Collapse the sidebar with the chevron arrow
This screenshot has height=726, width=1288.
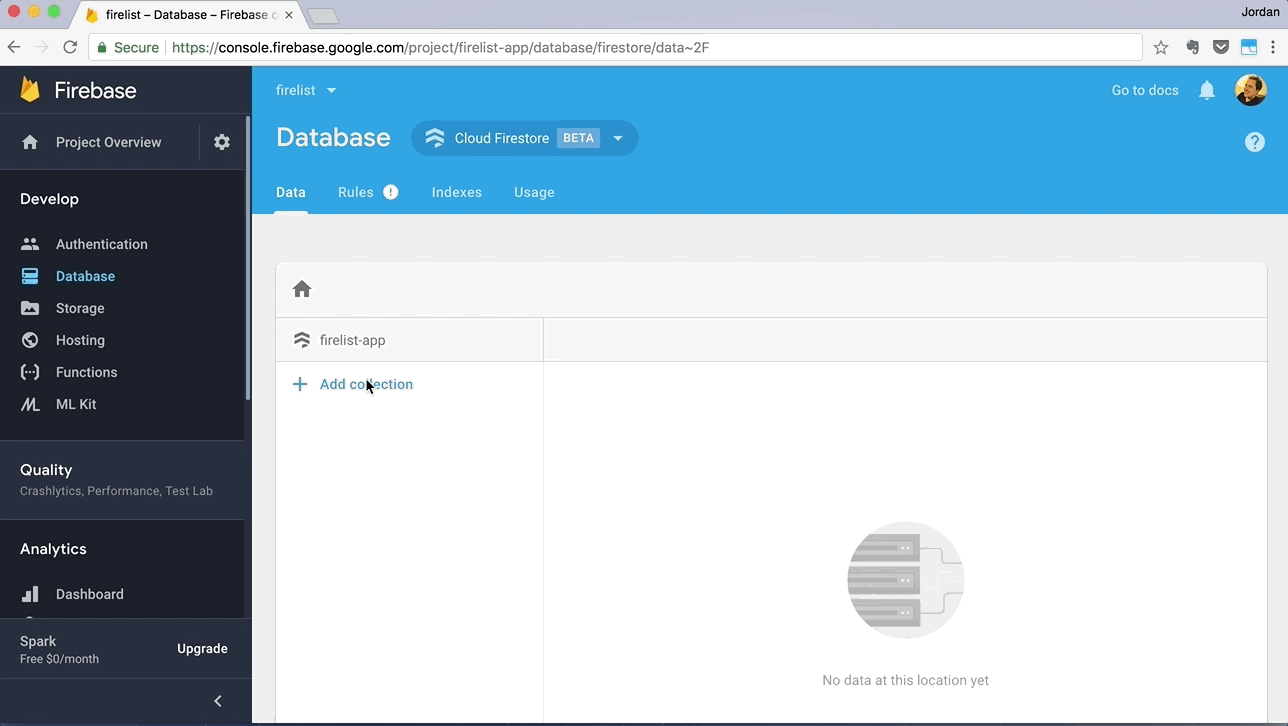pyautogui.click(x=218, y=701)
